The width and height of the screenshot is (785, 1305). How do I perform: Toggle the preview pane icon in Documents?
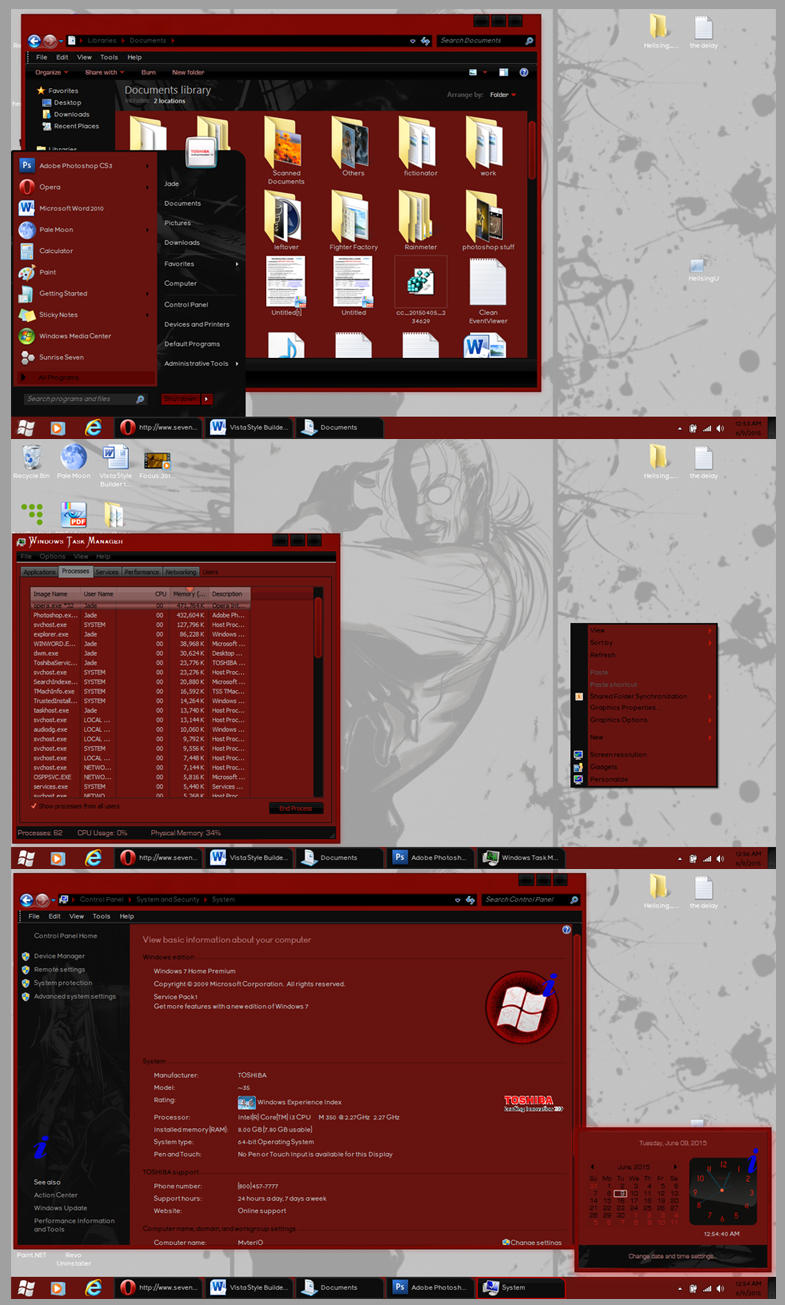pyautogui.click(x=503, y=72)
